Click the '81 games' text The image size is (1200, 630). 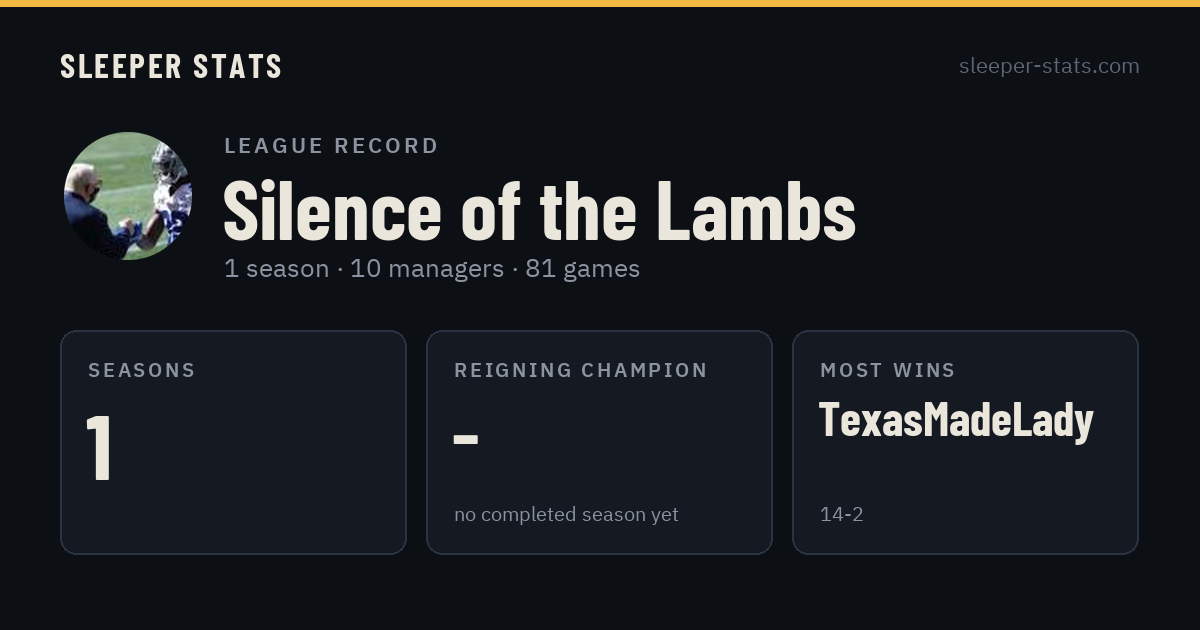point(583,269)
